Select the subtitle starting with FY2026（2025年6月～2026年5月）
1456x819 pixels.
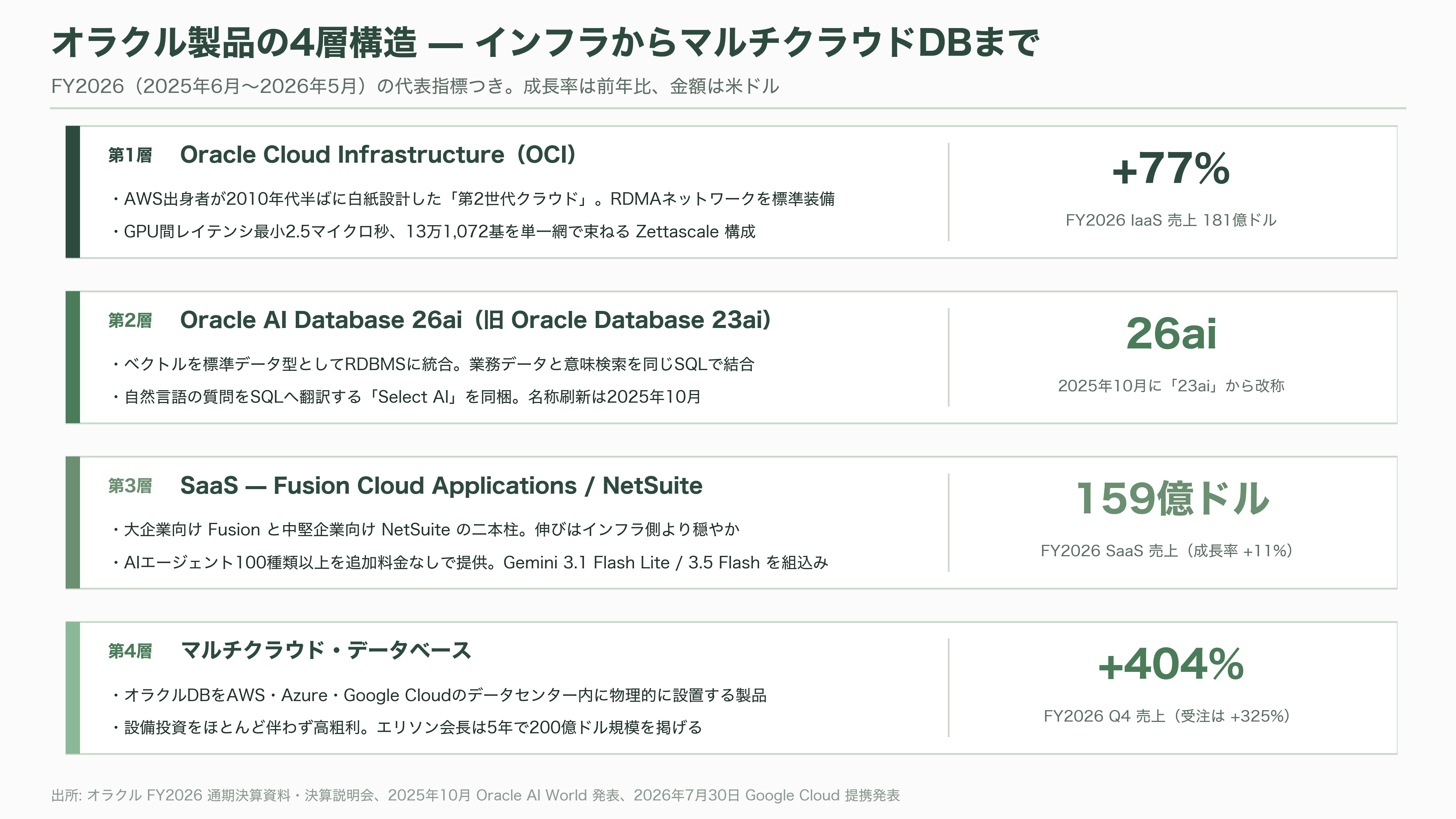click(x=415, y=86)
